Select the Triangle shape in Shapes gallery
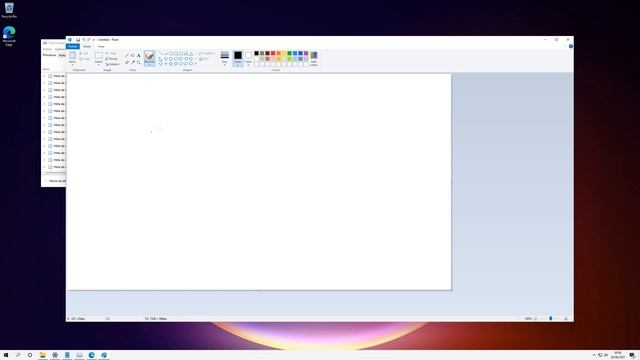 click(x=191, y=53)
